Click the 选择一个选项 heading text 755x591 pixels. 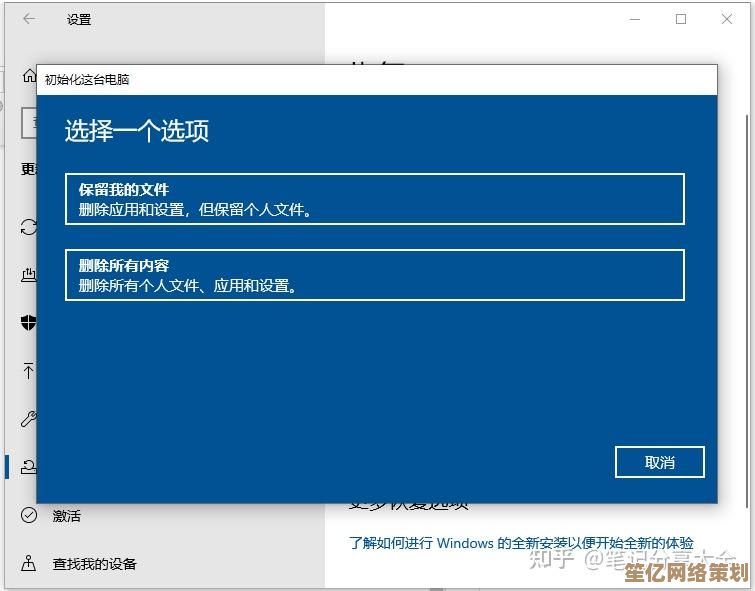[x=137, y=131]
